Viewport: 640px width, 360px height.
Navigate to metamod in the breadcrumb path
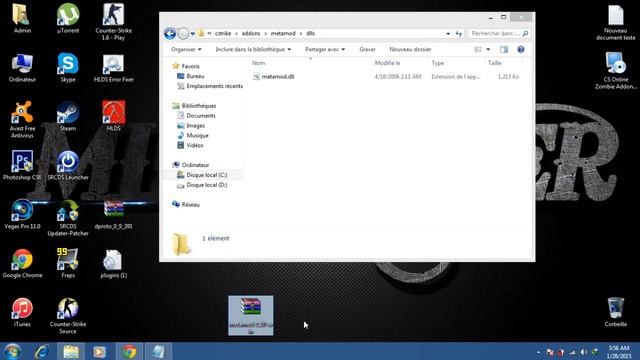[x=283, y=33]
